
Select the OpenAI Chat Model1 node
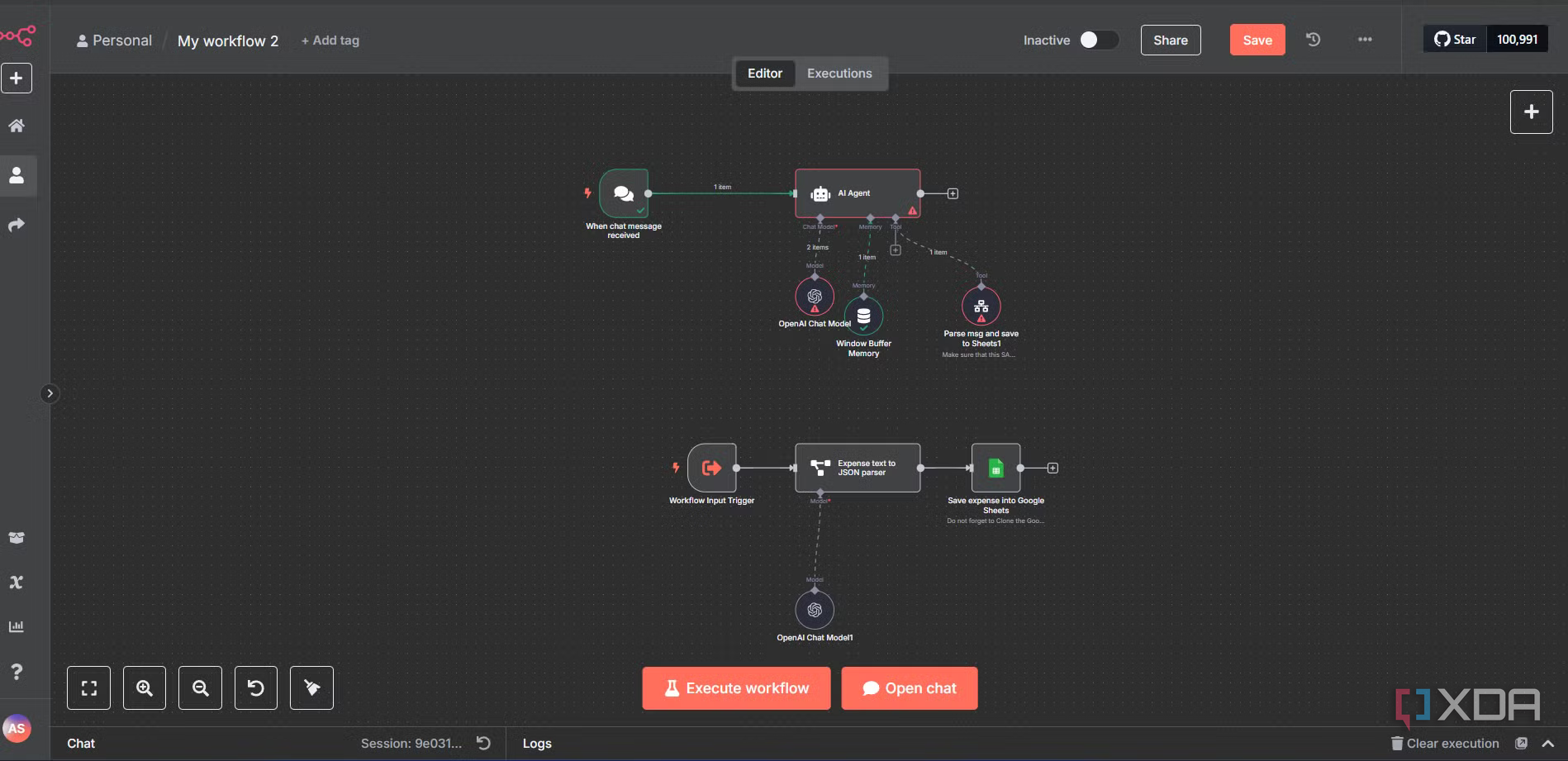[815, 610]
